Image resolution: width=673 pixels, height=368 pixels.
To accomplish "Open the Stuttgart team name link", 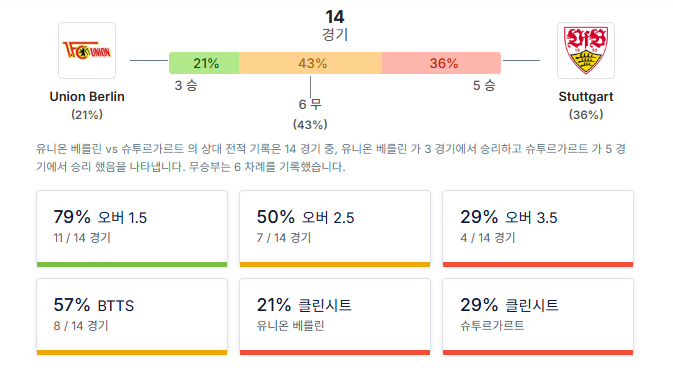I will (586, 97).
